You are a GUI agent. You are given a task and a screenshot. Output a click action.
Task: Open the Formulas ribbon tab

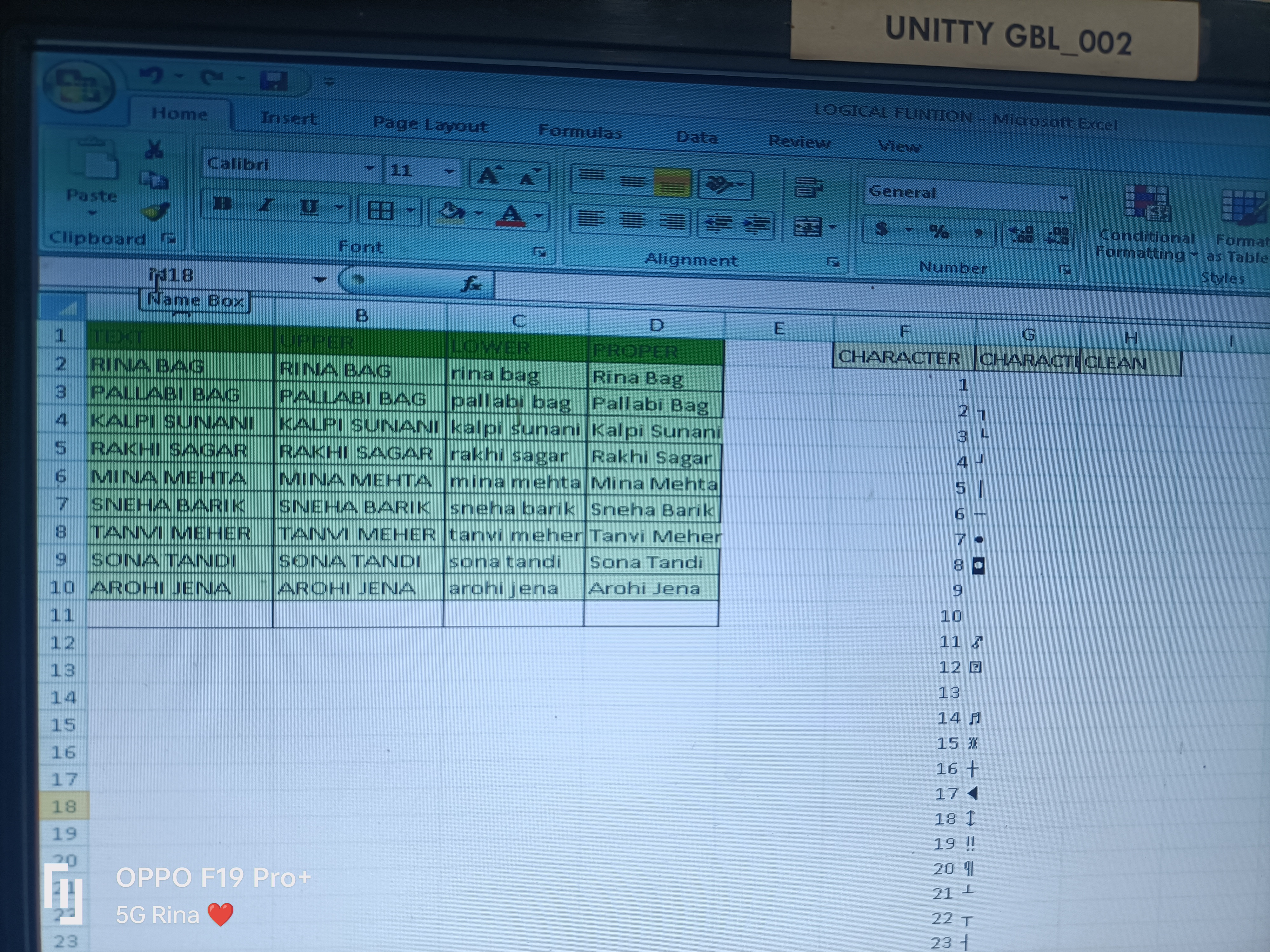(580, 132)
